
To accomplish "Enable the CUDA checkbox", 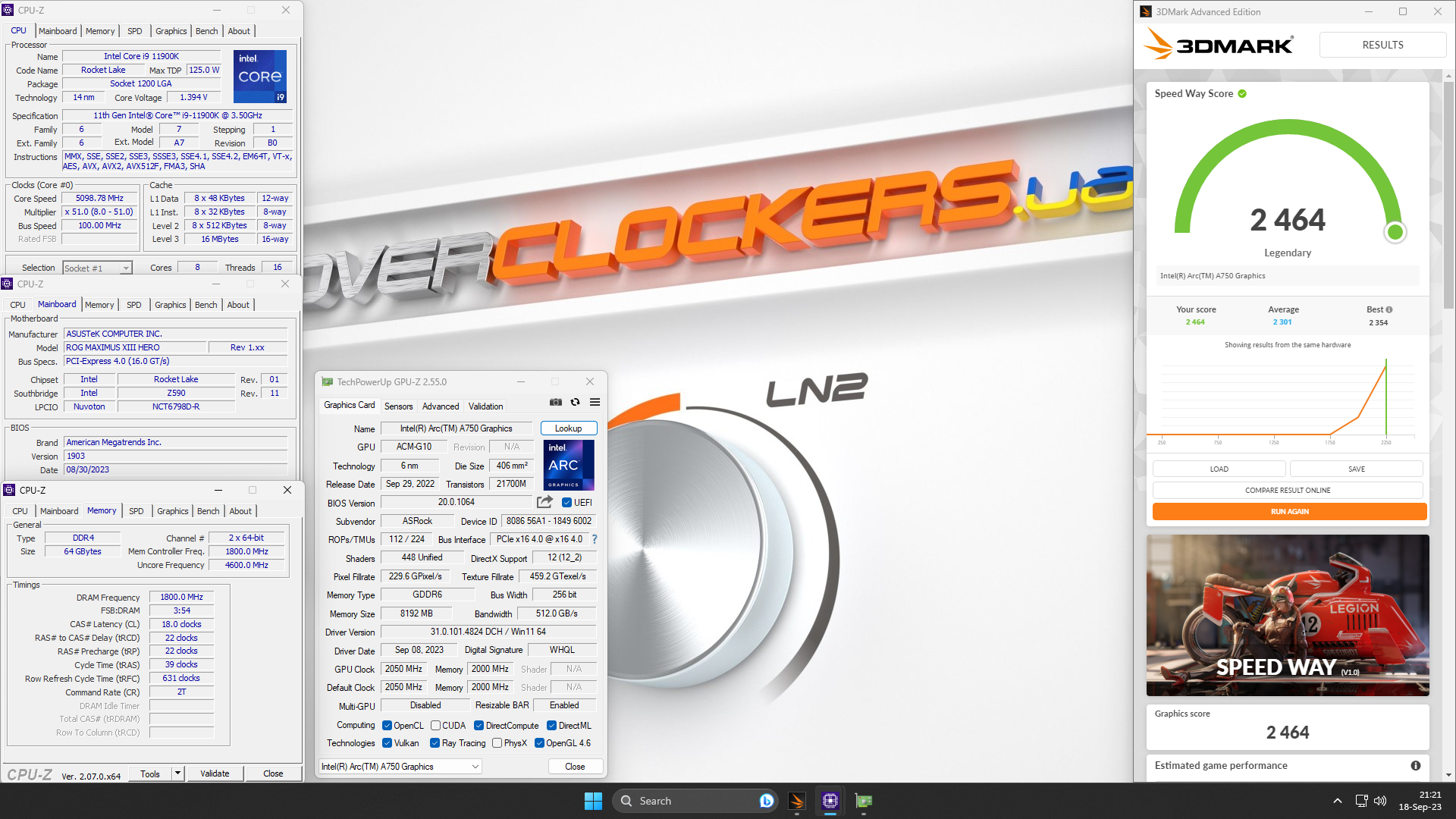I will point(436,726).
